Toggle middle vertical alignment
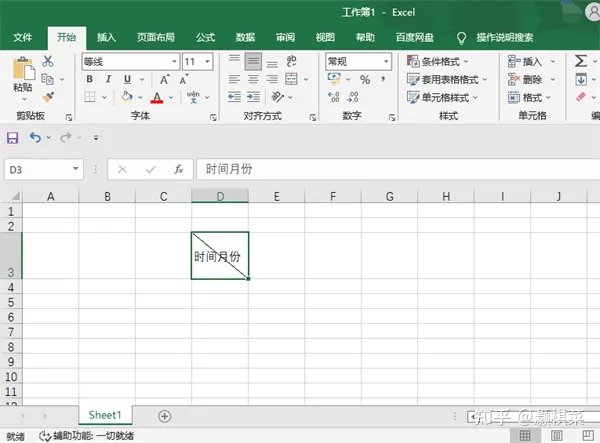 tap(253, 61)
